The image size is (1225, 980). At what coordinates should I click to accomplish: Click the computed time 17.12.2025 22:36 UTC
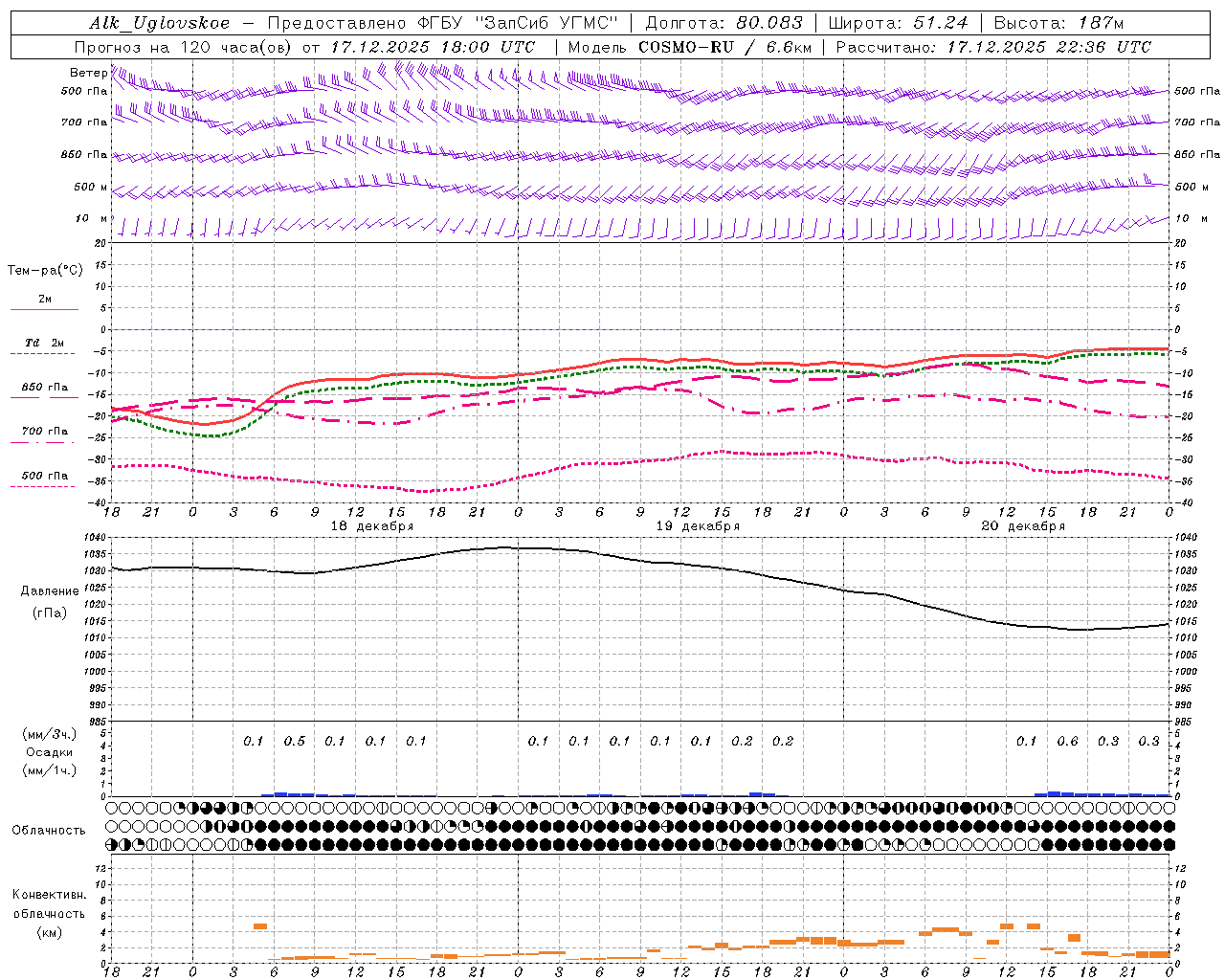coord(1049,47)
